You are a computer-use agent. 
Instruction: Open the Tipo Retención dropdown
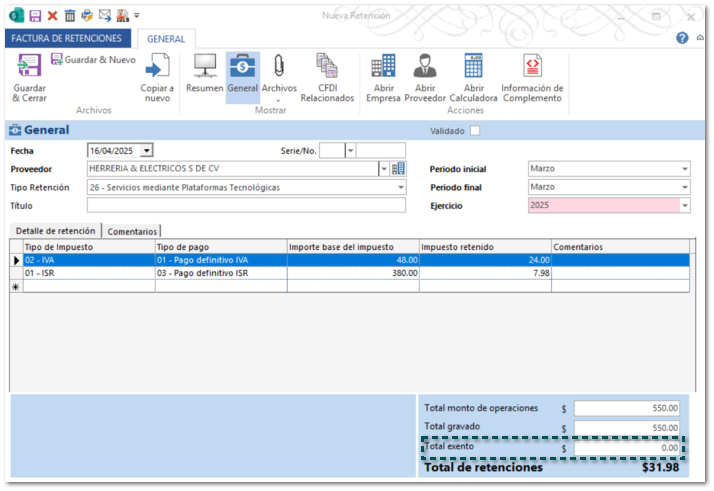tap(401, 187)
